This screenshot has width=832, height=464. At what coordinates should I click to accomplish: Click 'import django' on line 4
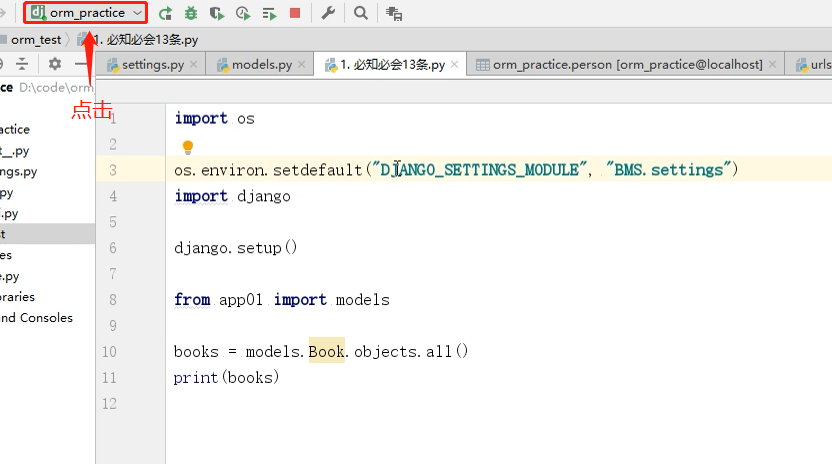[x=232, y=196]
